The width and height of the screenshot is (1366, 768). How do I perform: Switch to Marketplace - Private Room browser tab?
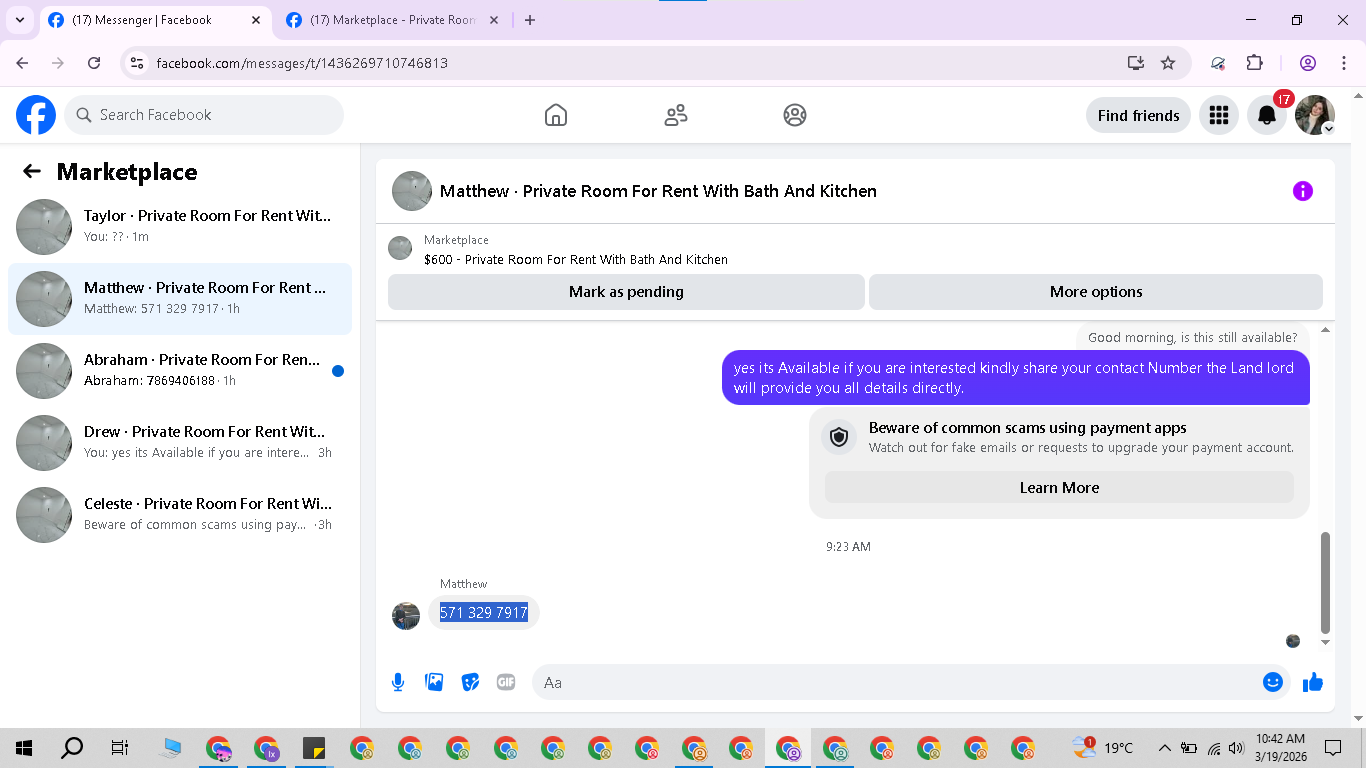point(394,20)
